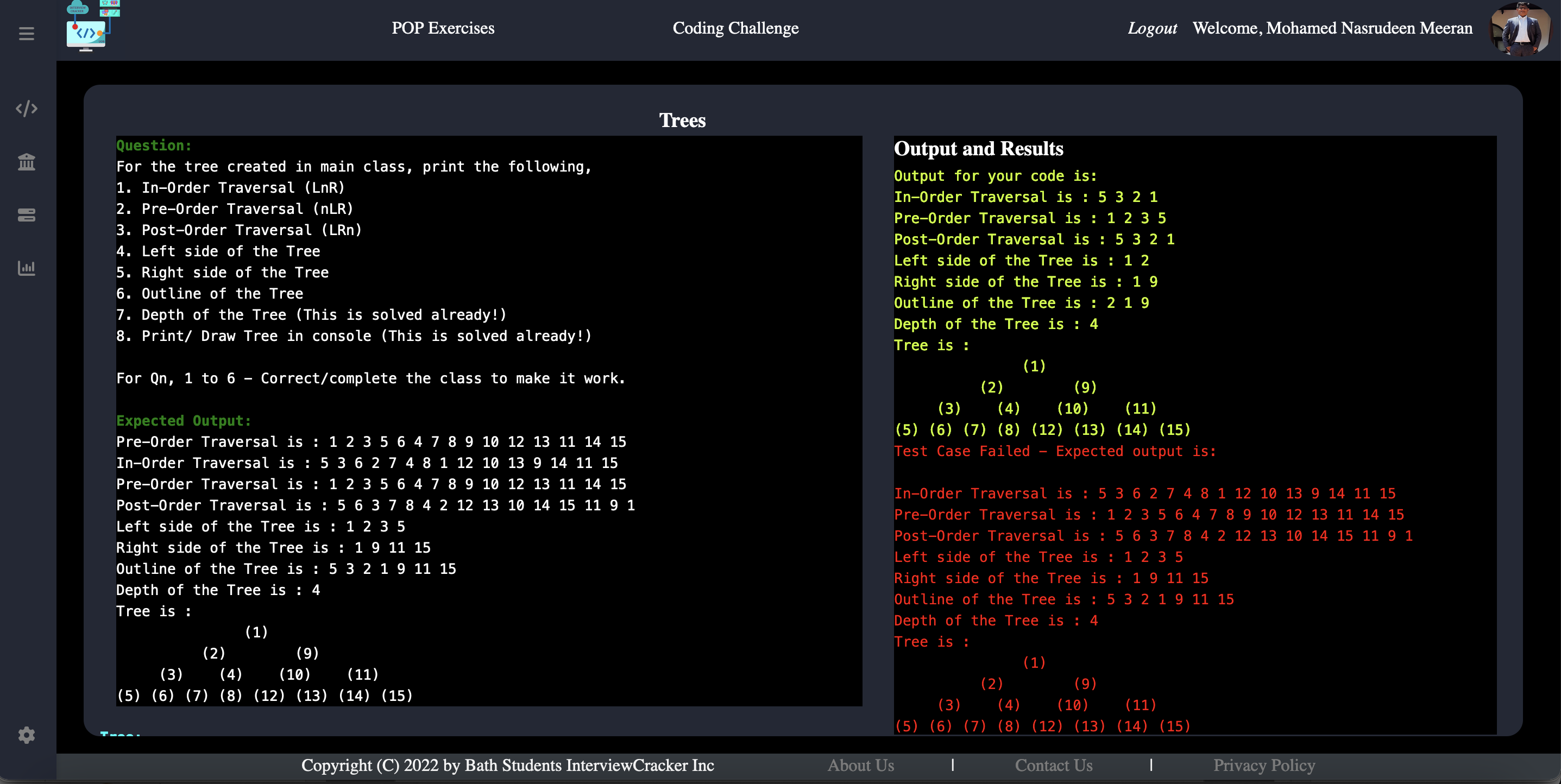Click the green Question: label

pos(154,146)
